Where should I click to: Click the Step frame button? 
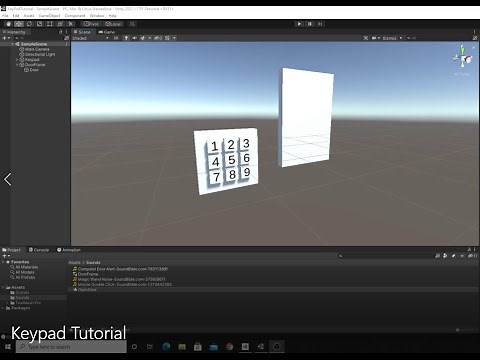coord(320,24)
